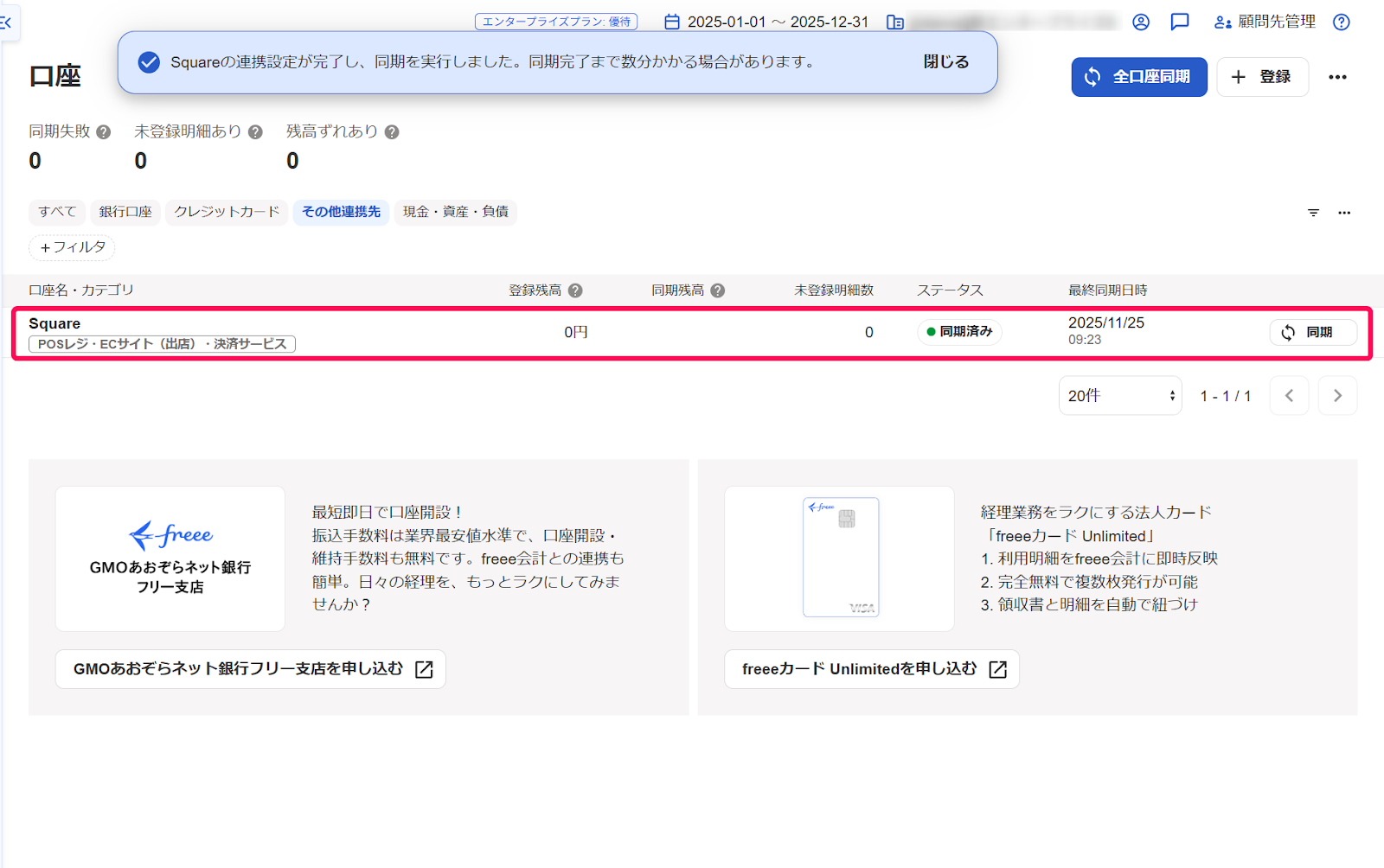Click the ステータス column header
The image size is (1384, 868).
coord(950,290)
